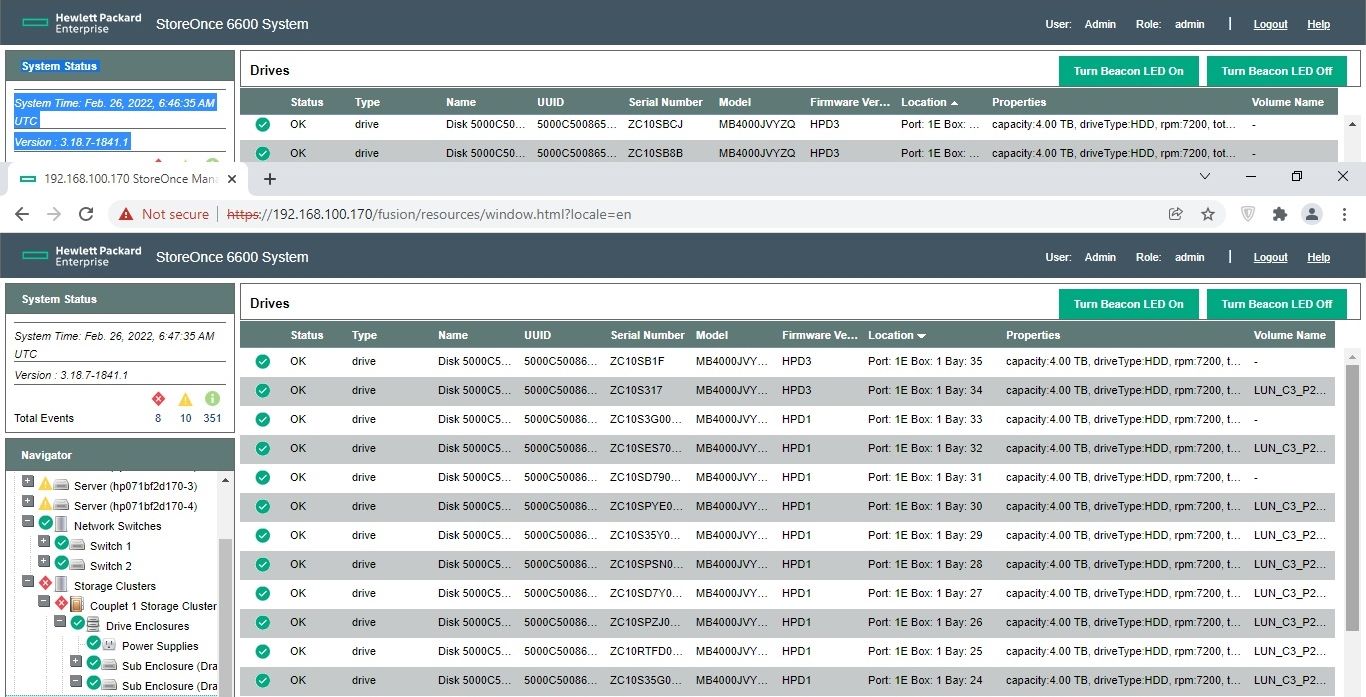Viewport: 1366px width, 697px height.
Task: Click the Drive Enclosures stack icon in Navigator
Action: (x=93, y=624)
